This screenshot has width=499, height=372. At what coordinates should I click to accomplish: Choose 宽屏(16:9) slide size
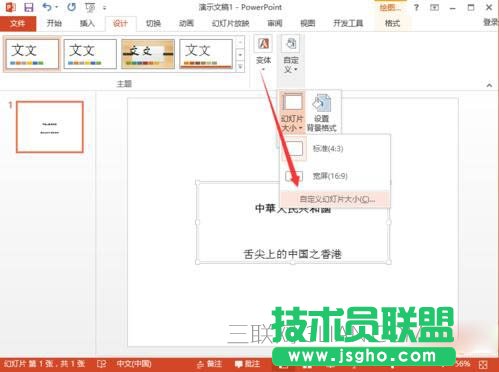(335, 176)
